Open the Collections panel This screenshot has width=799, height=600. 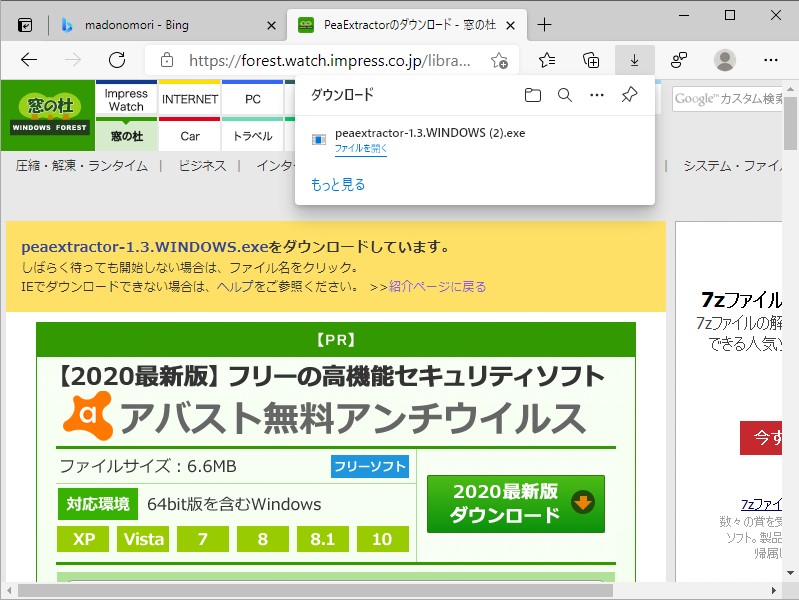pos(591,60)
